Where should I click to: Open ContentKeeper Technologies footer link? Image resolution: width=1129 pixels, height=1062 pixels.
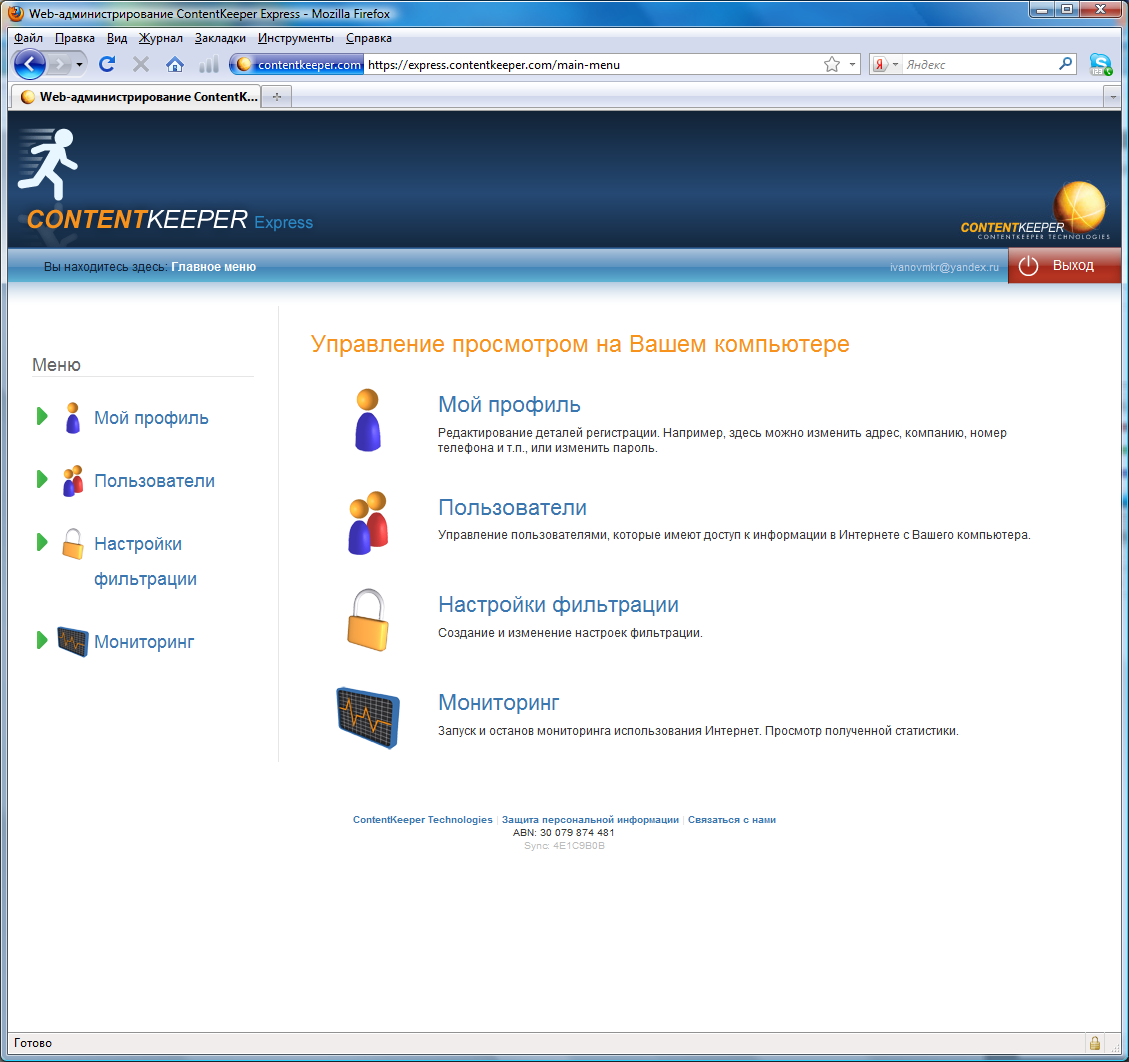tap(423, 819)
